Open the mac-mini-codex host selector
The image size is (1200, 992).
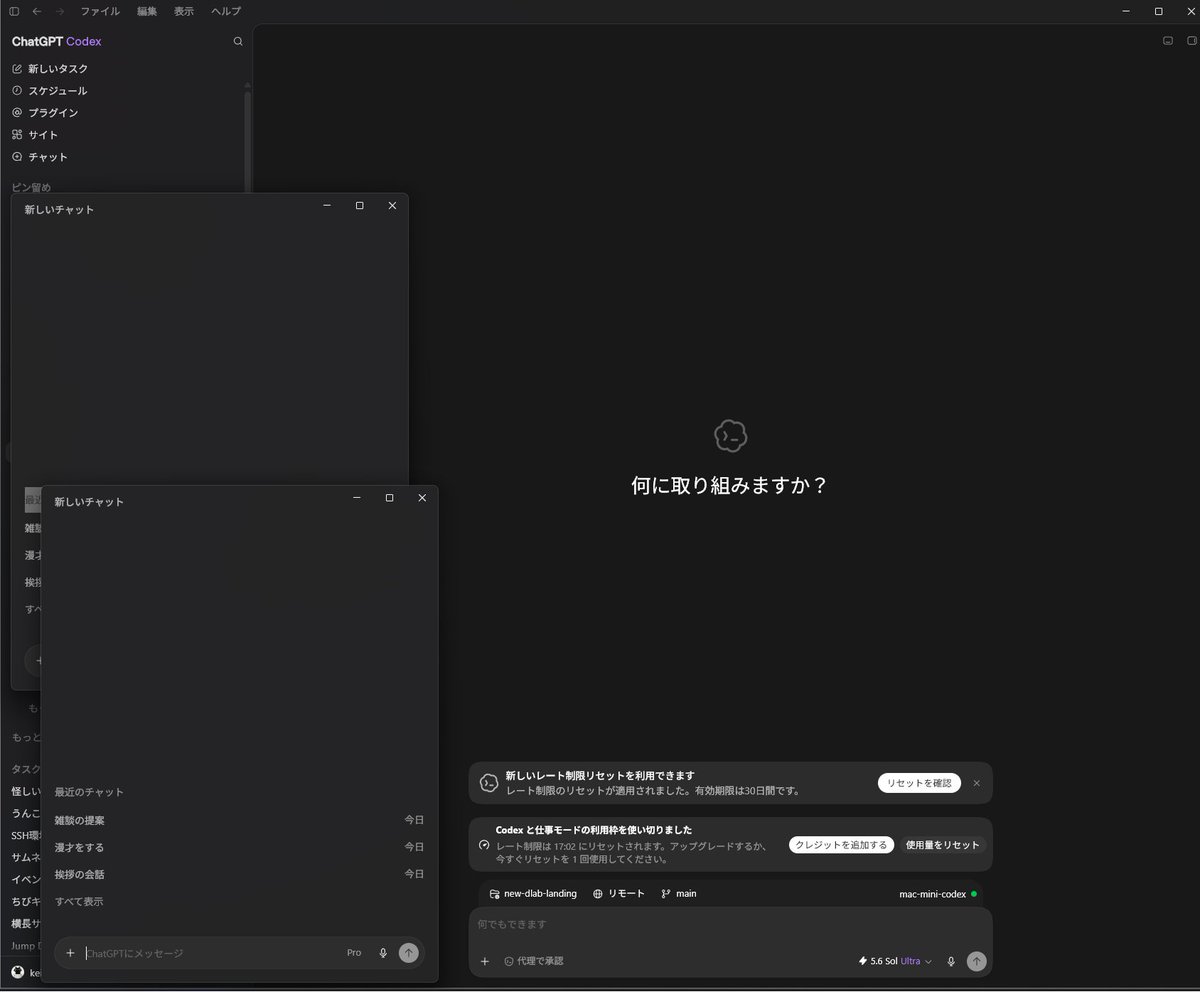938,894
